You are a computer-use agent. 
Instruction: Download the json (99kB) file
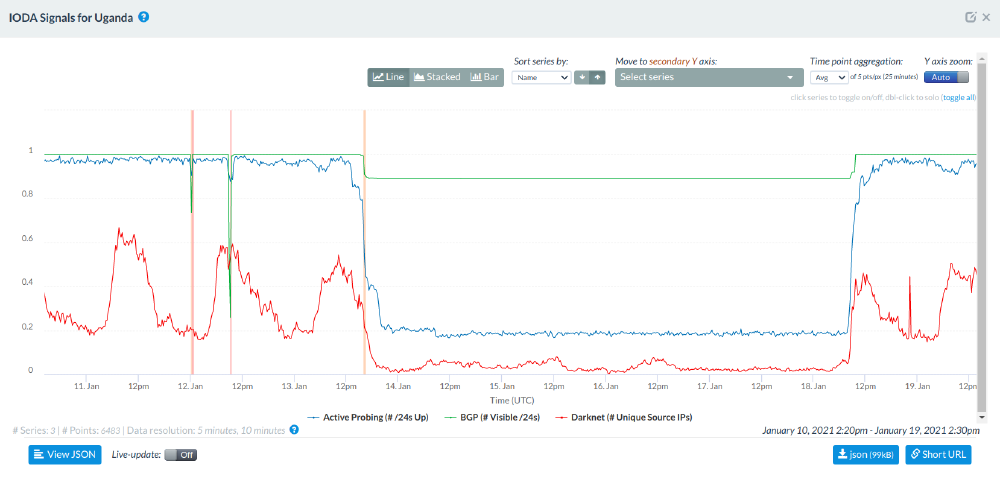click(x=865, y=455)
